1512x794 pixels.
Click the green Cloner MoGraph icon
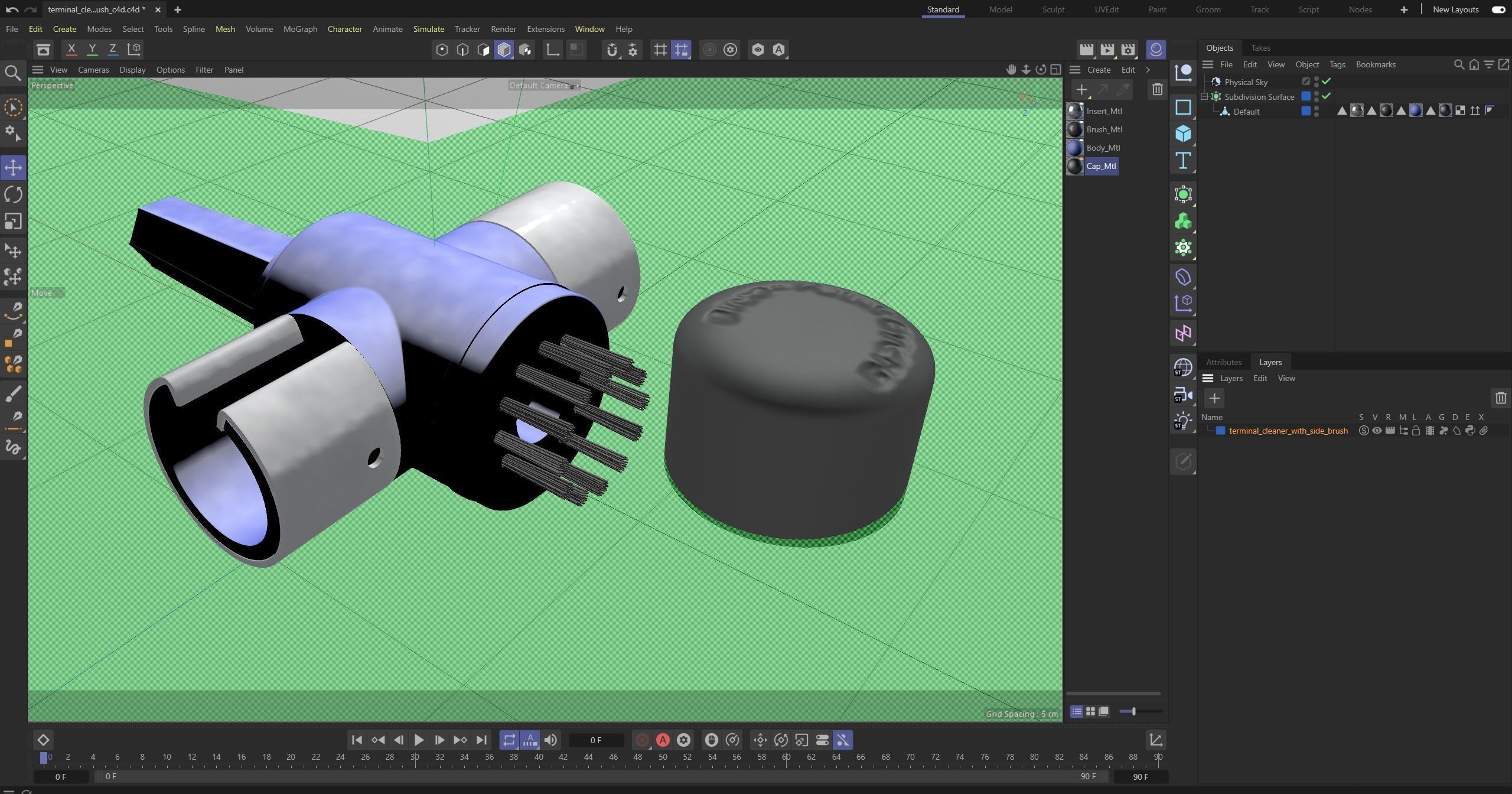click(1183, 222)
